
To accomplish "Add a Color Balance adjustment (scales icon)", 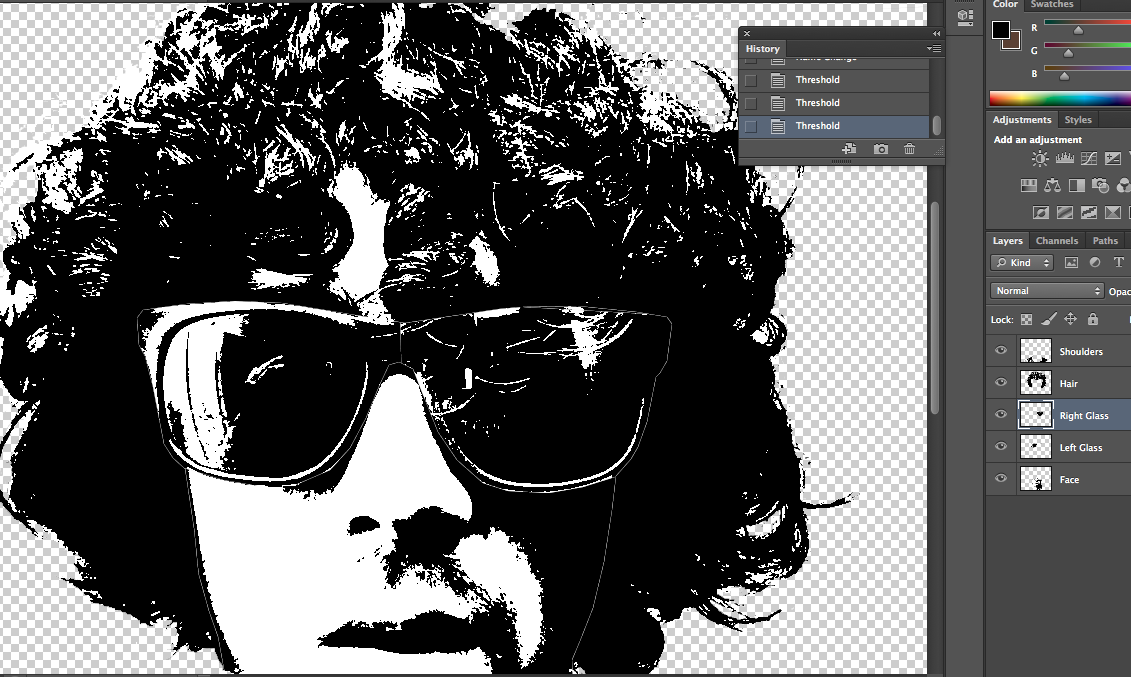I will (1052, 186).
